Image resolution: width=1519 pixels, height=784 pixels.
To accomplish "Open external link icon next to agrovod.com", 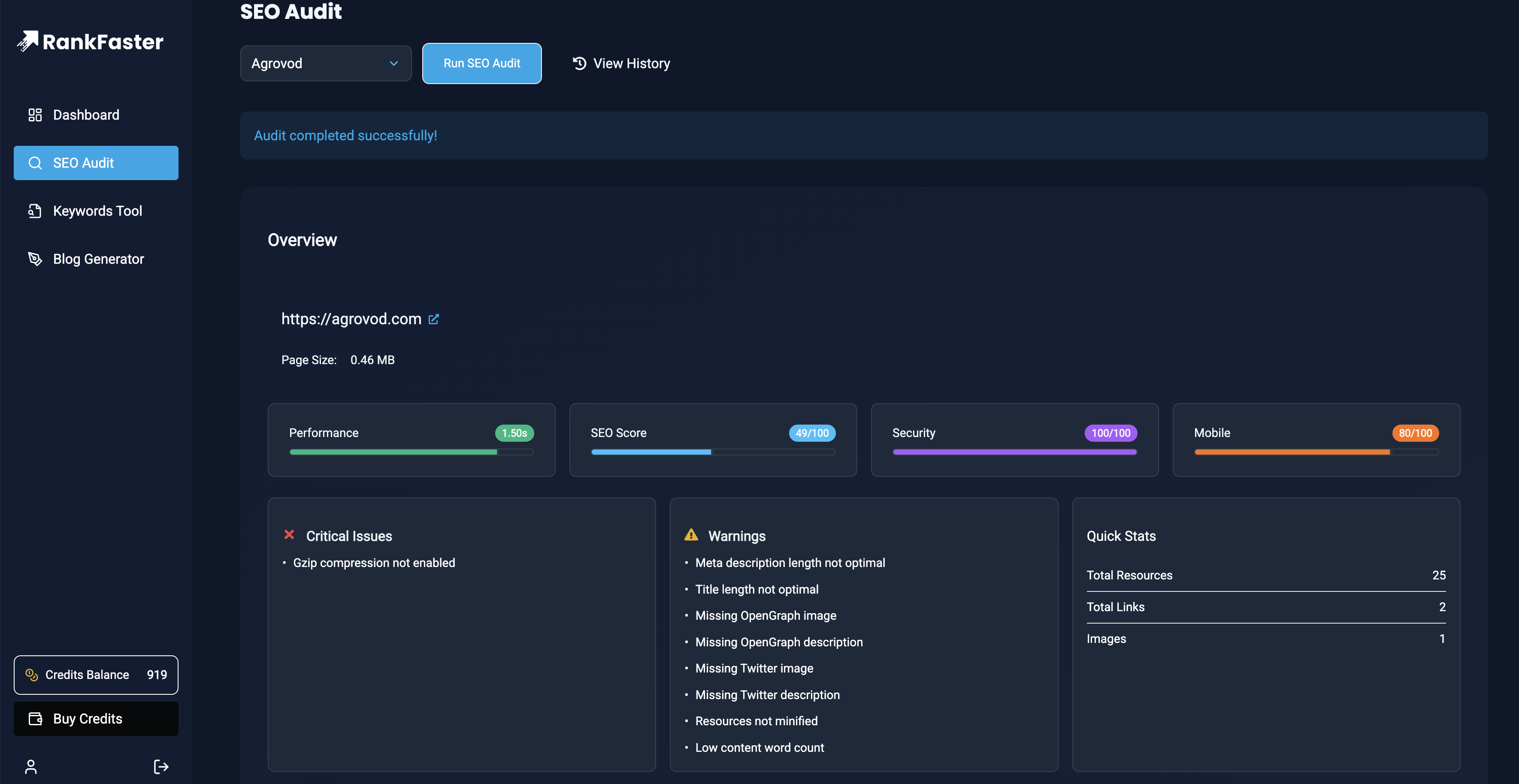I will pyautogui.click(x=433, y=319).
